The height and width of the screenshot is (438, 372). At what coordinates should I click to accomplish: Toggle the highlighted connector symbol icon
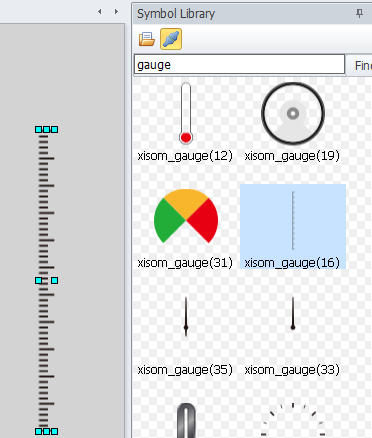tap(171, 39)
